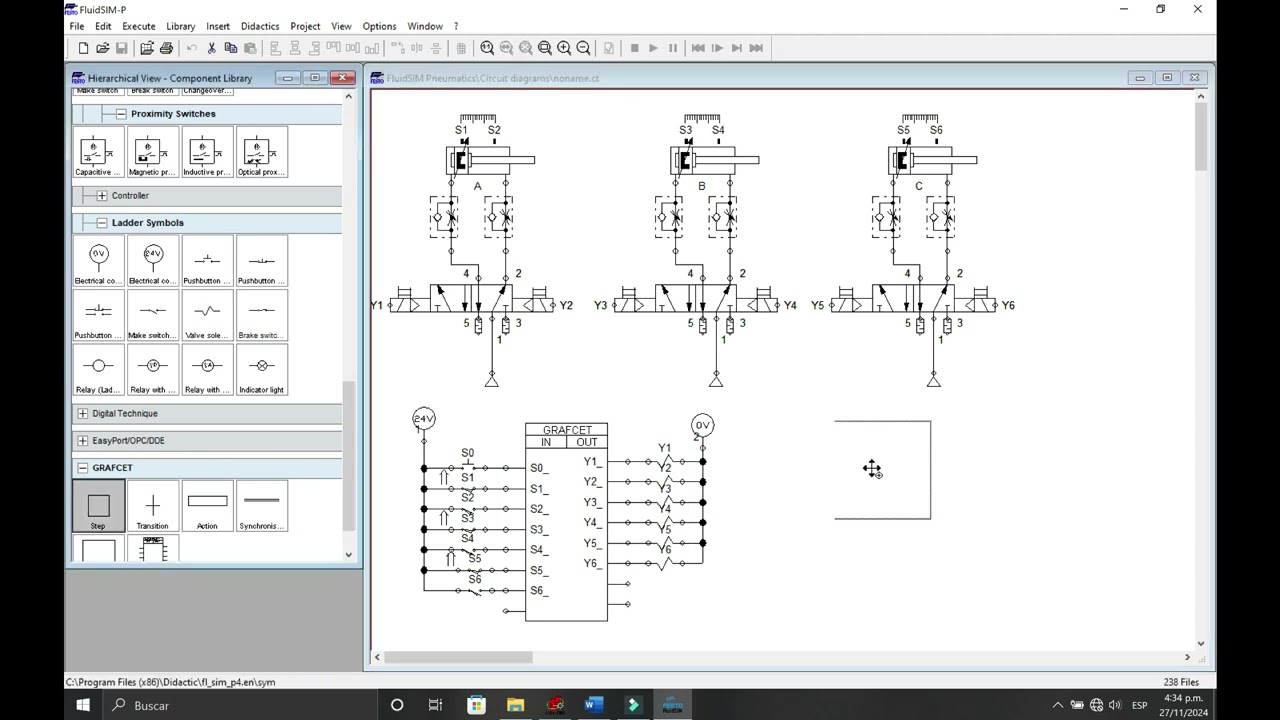
Task: Open File Explorer from the taskbar
Action: tap(515, 706)
